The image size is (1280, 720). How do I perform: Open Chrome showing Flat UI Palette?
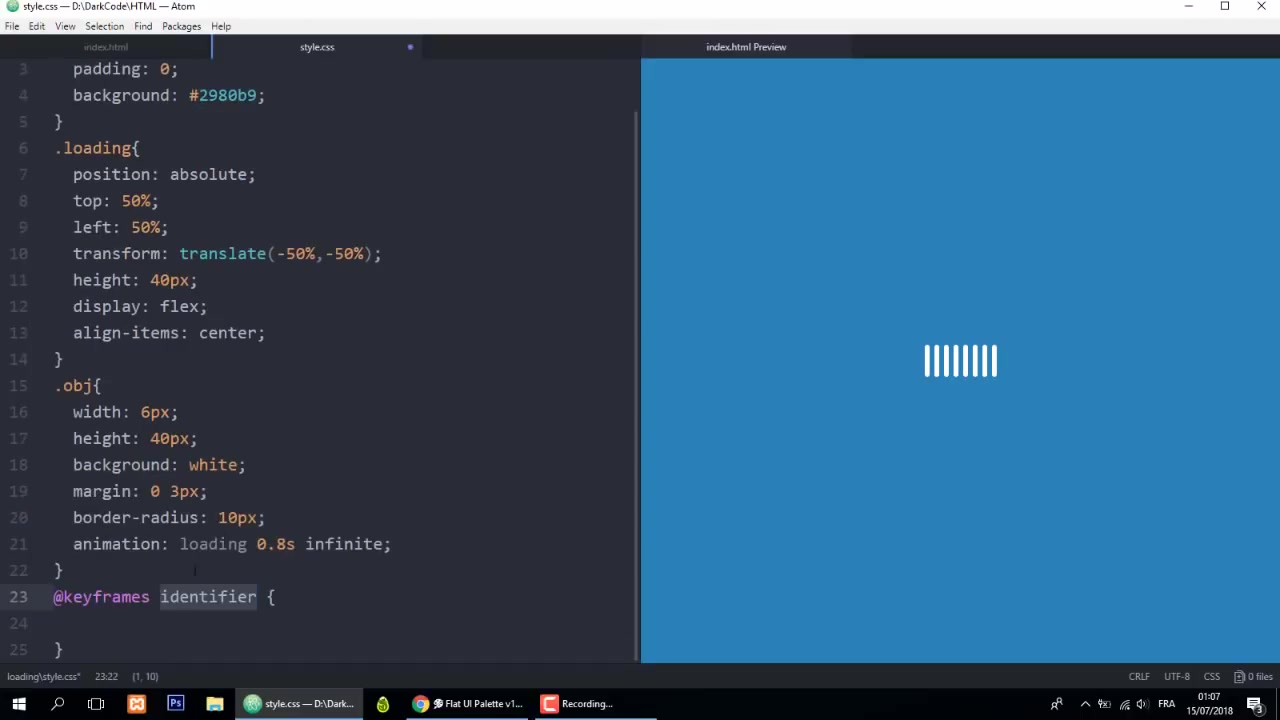pos(470,703)
